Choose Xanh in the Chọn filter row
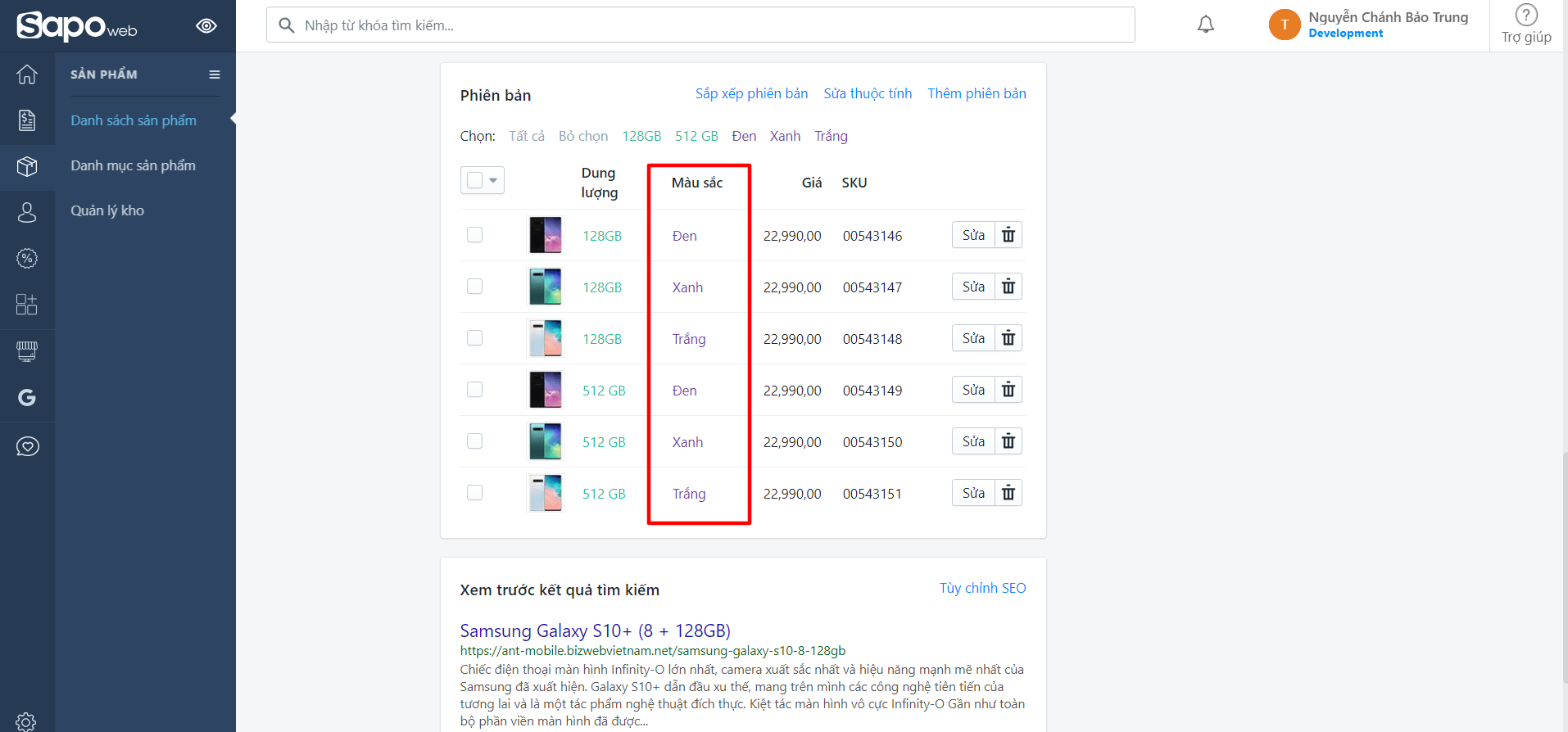 click(x=785, y=136)
